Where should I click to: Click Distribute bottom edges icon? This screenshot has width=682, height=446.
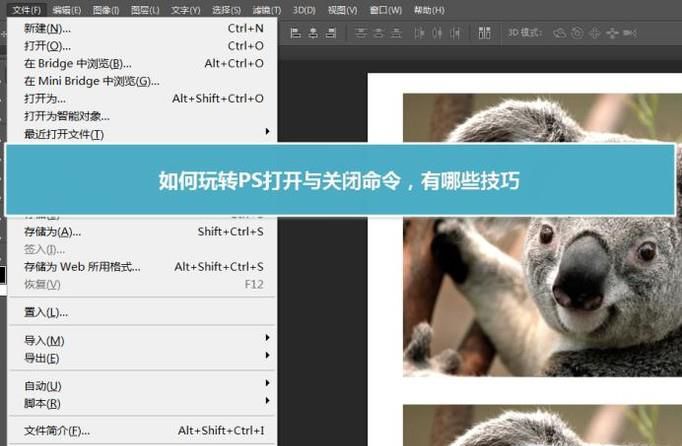tap(396, 33)
